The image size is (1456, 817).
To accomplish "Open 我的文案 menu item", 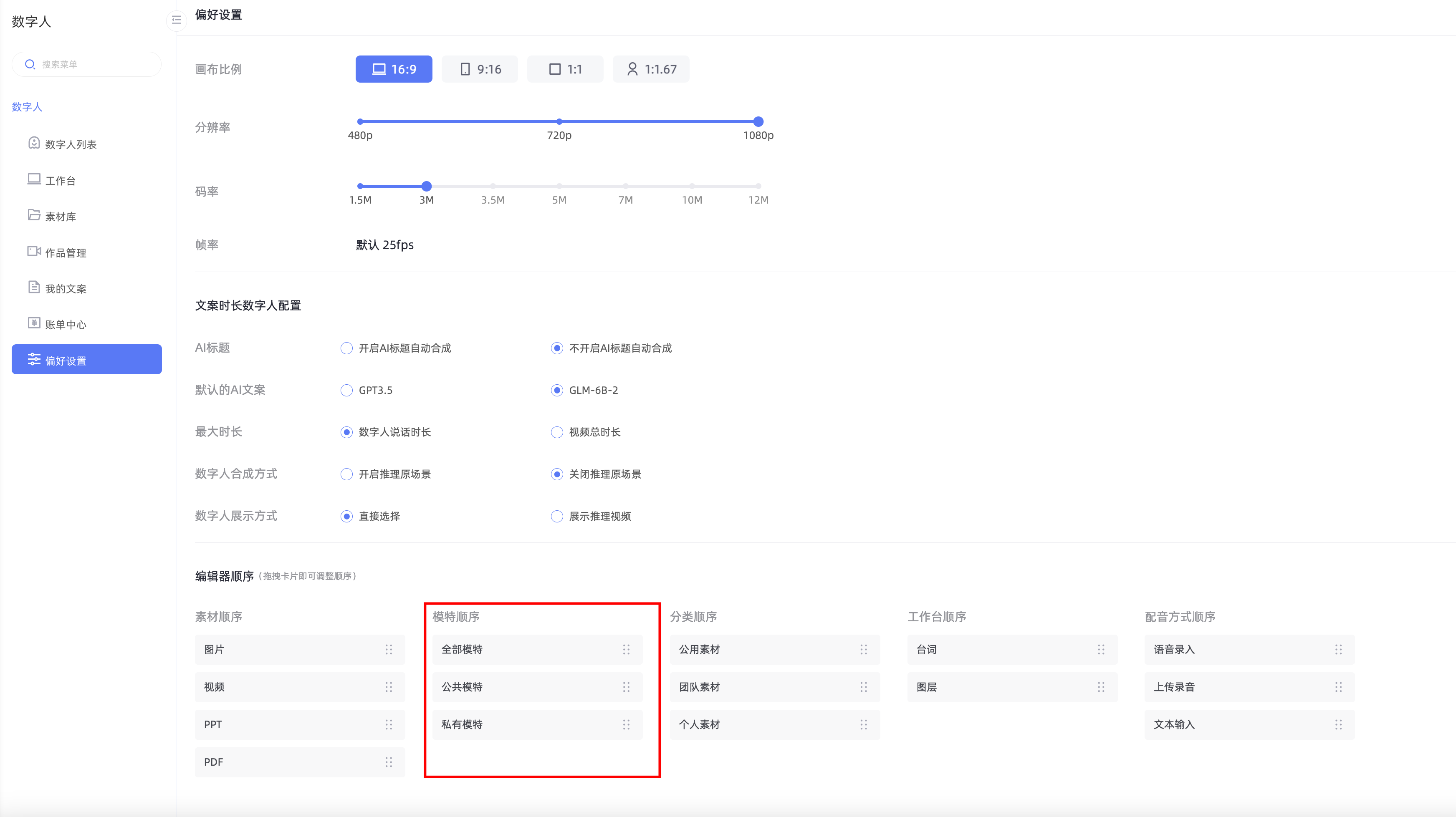I will 86,288.
